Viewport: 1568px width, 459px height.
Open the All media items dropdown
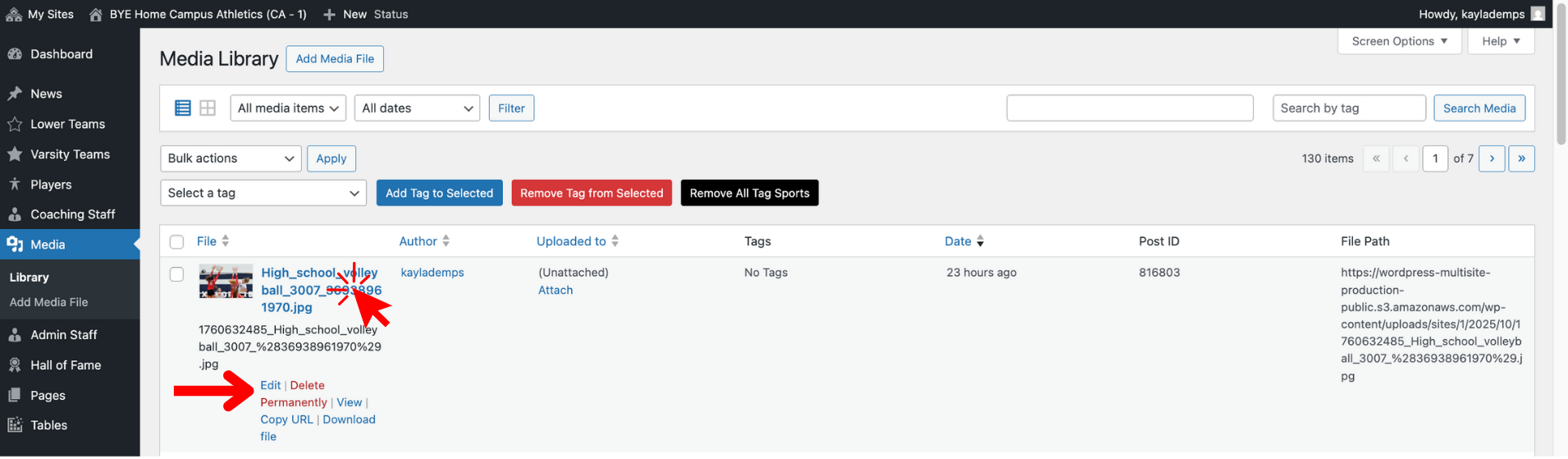[x=288, y=108]
